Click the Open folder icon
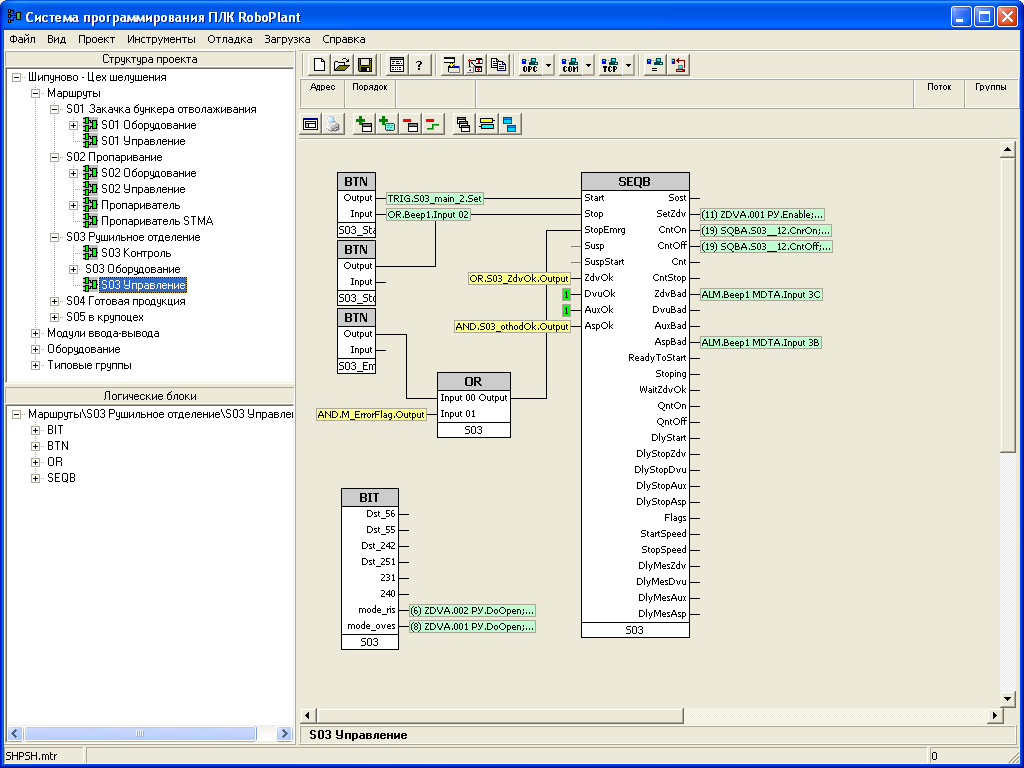 click(342, 66)
